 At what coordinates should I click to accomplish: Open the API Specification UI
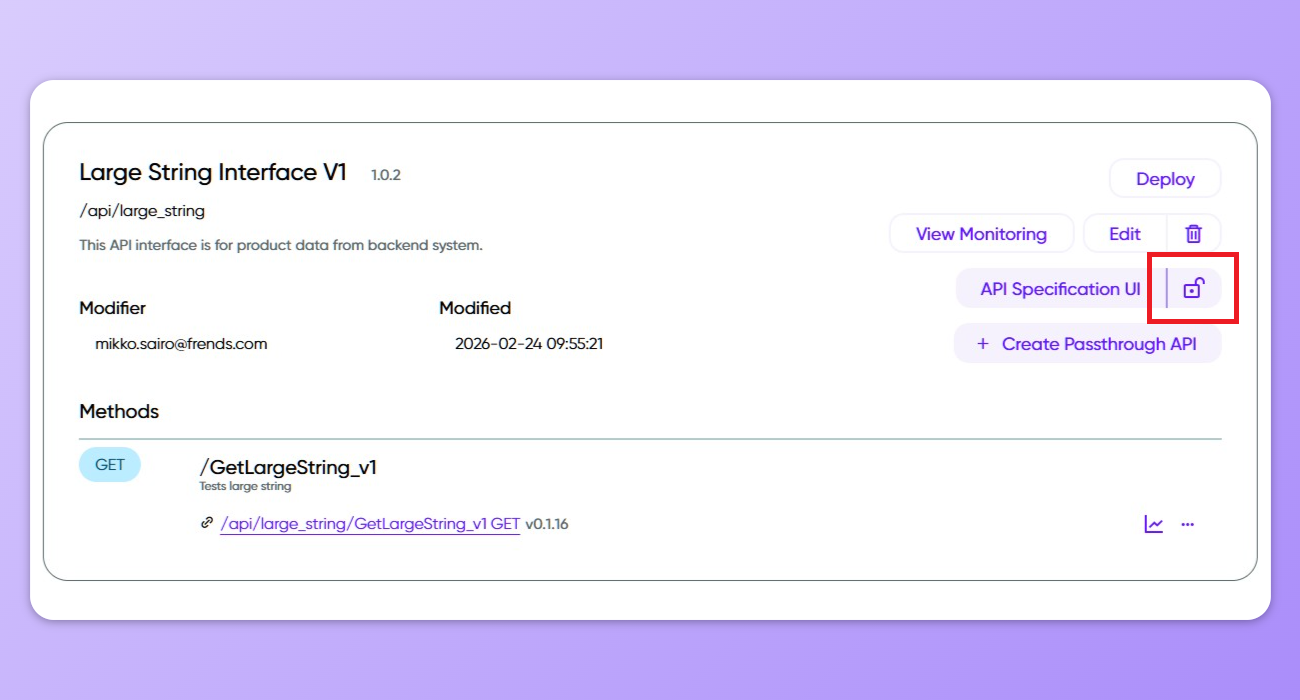coord(1060,289)
